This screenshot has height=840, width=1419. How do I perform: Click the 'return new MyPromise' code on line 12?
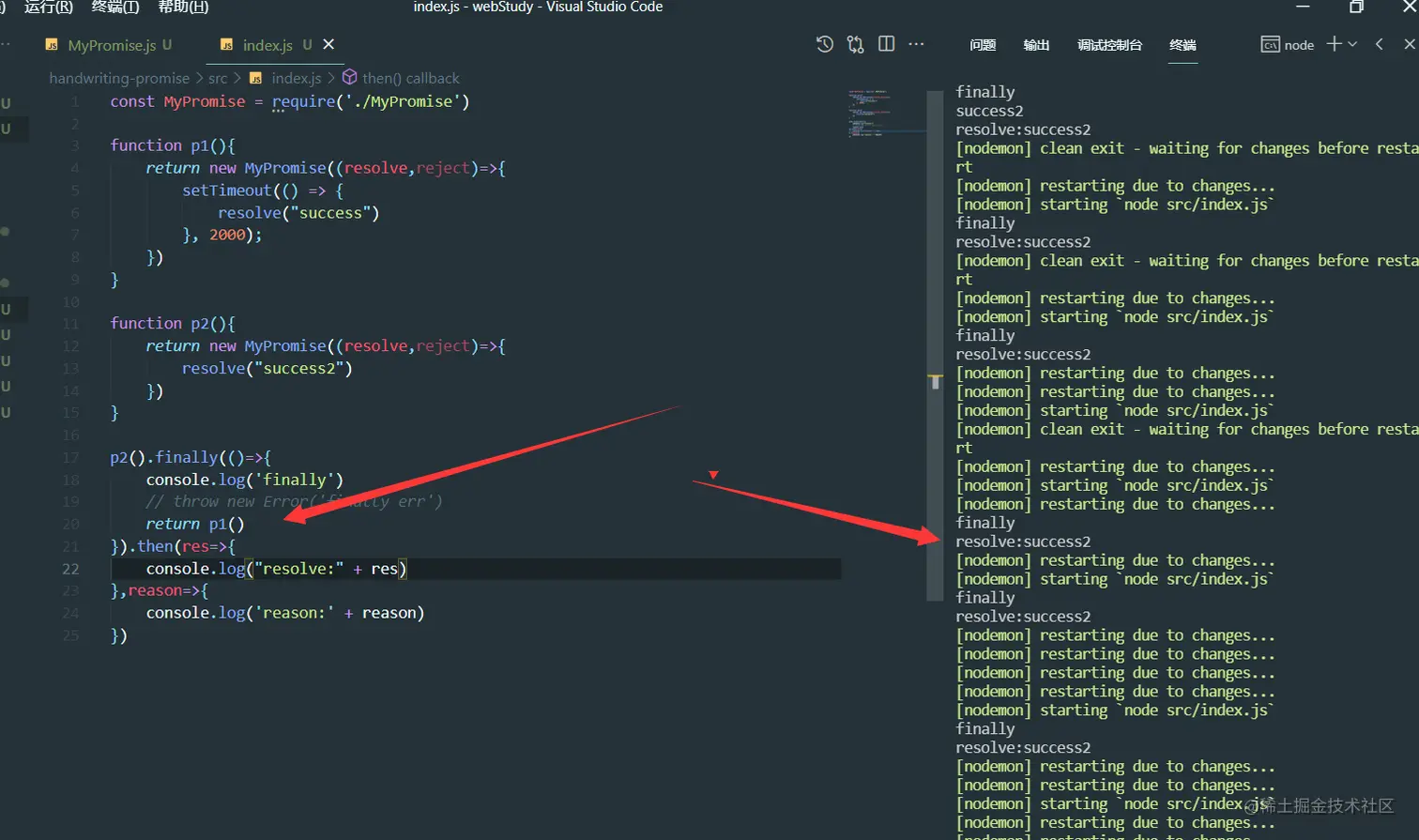pyautogui.click(x=326, y=346)
